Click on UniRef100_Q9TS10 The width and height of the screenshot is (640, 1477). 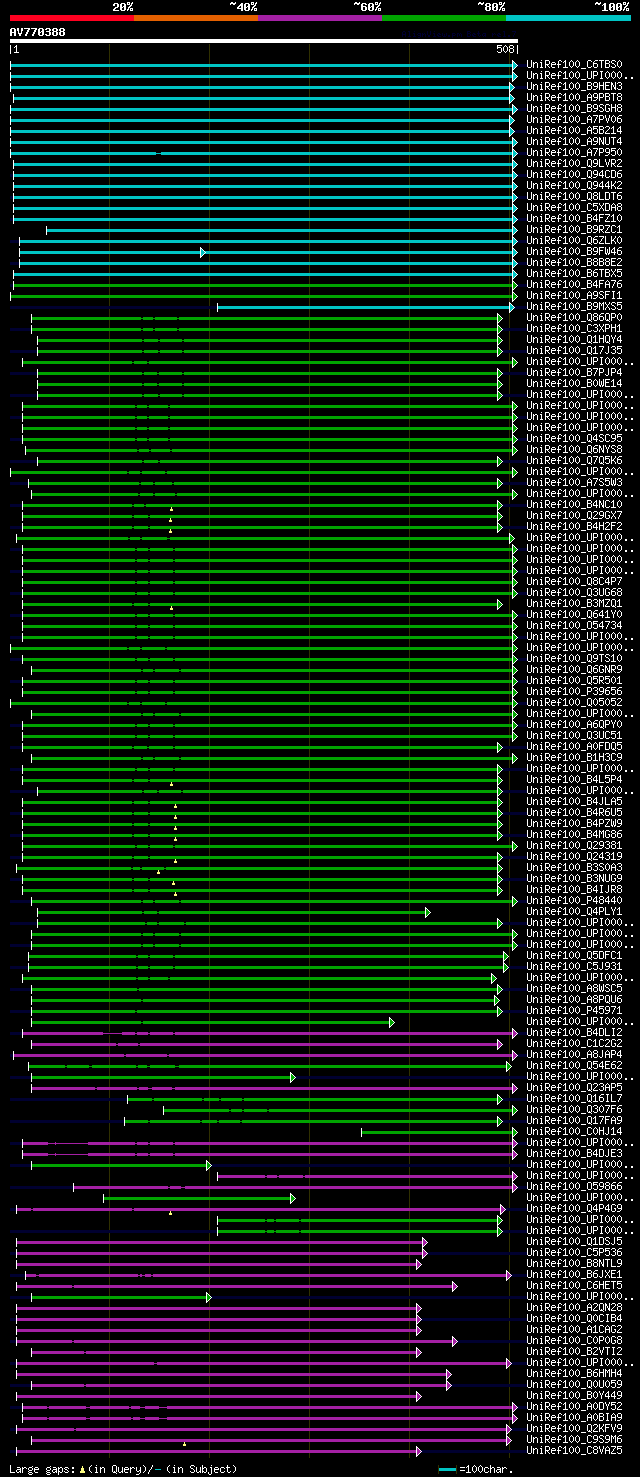point(573,659)
